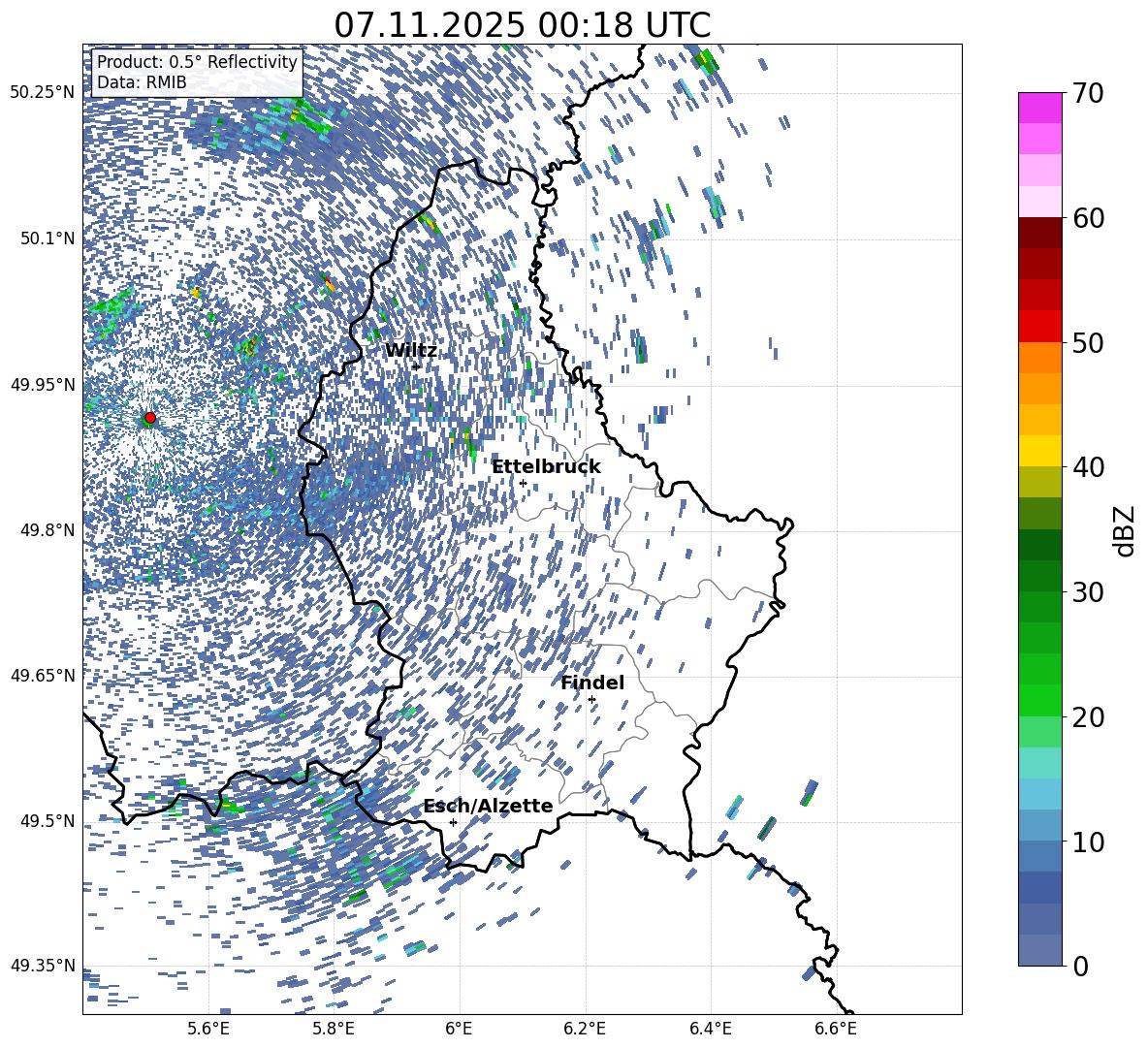
Task: Click the 49.35°N latitude label
Action: point(43,966)
